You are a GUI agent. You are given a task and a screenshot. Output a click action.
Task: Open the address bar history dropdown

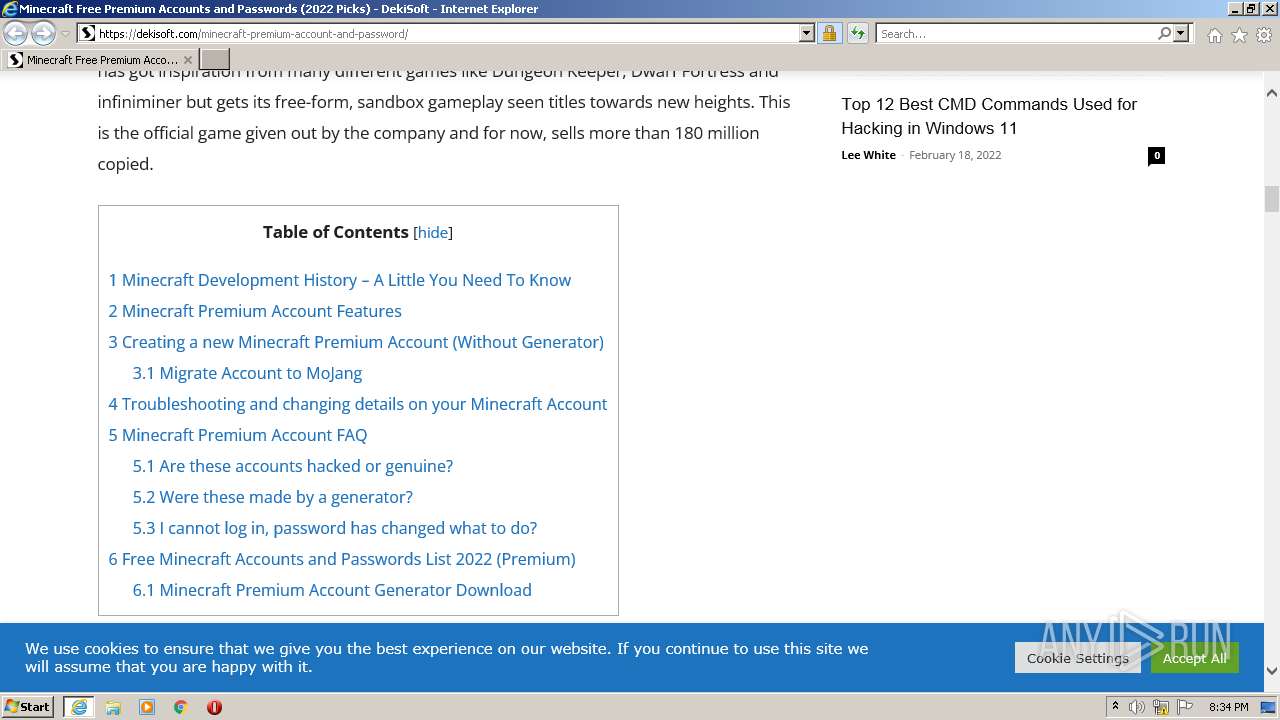(x=807, y=33)
